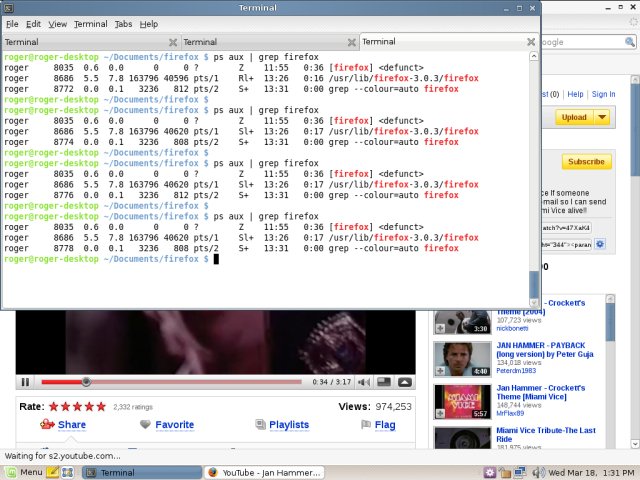Open JAN HAMMER - PAYBACK title link
Viewport: 640px width, 480px height.
point(545,350)
